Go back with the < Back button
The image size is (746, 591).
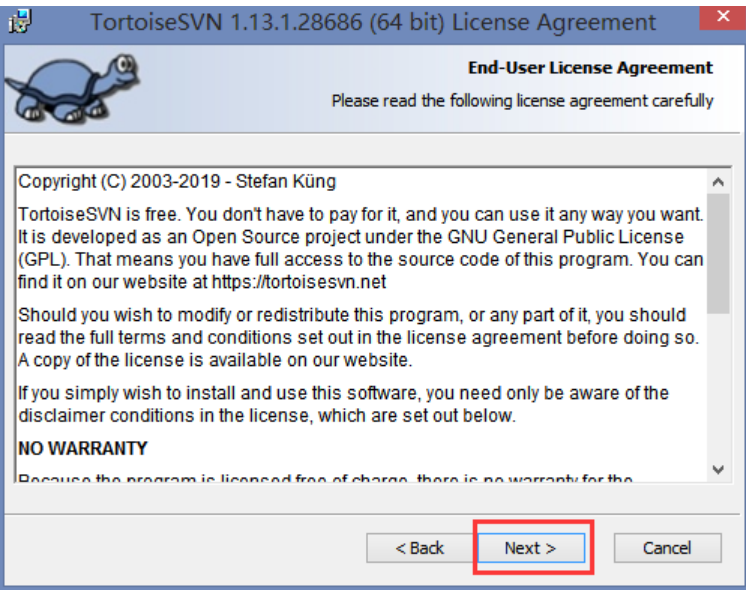click(420, 548)
